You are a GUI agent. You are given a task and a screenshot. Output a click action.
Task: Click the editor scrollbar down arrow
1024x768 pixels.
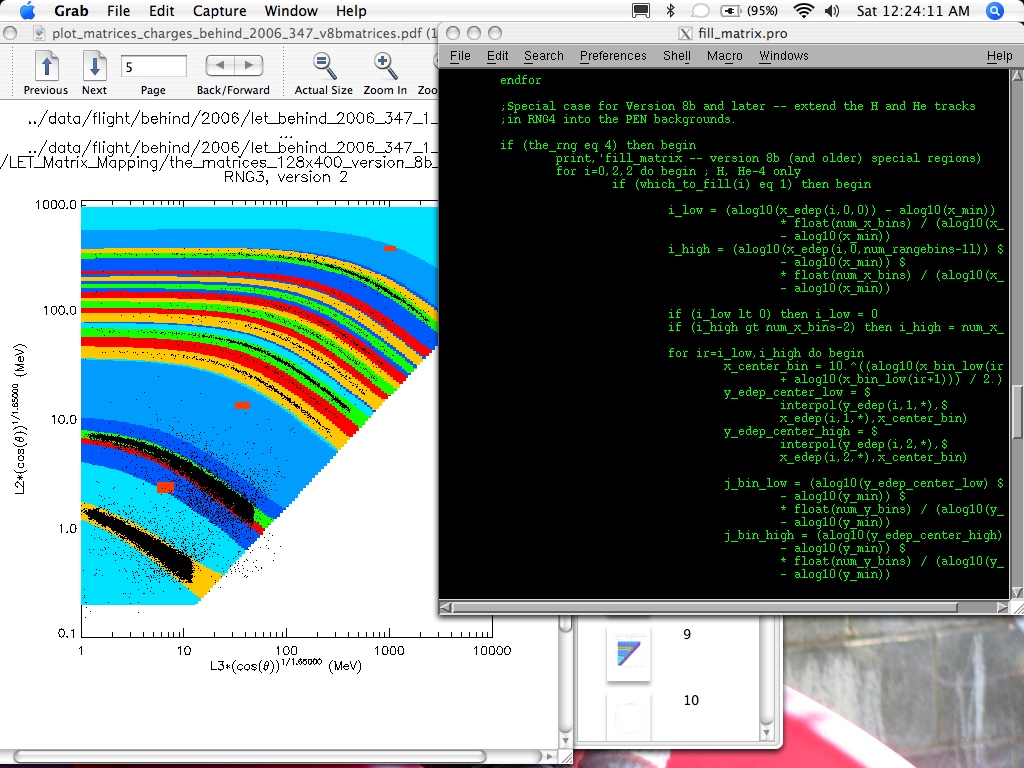(x=1017, y=592)
